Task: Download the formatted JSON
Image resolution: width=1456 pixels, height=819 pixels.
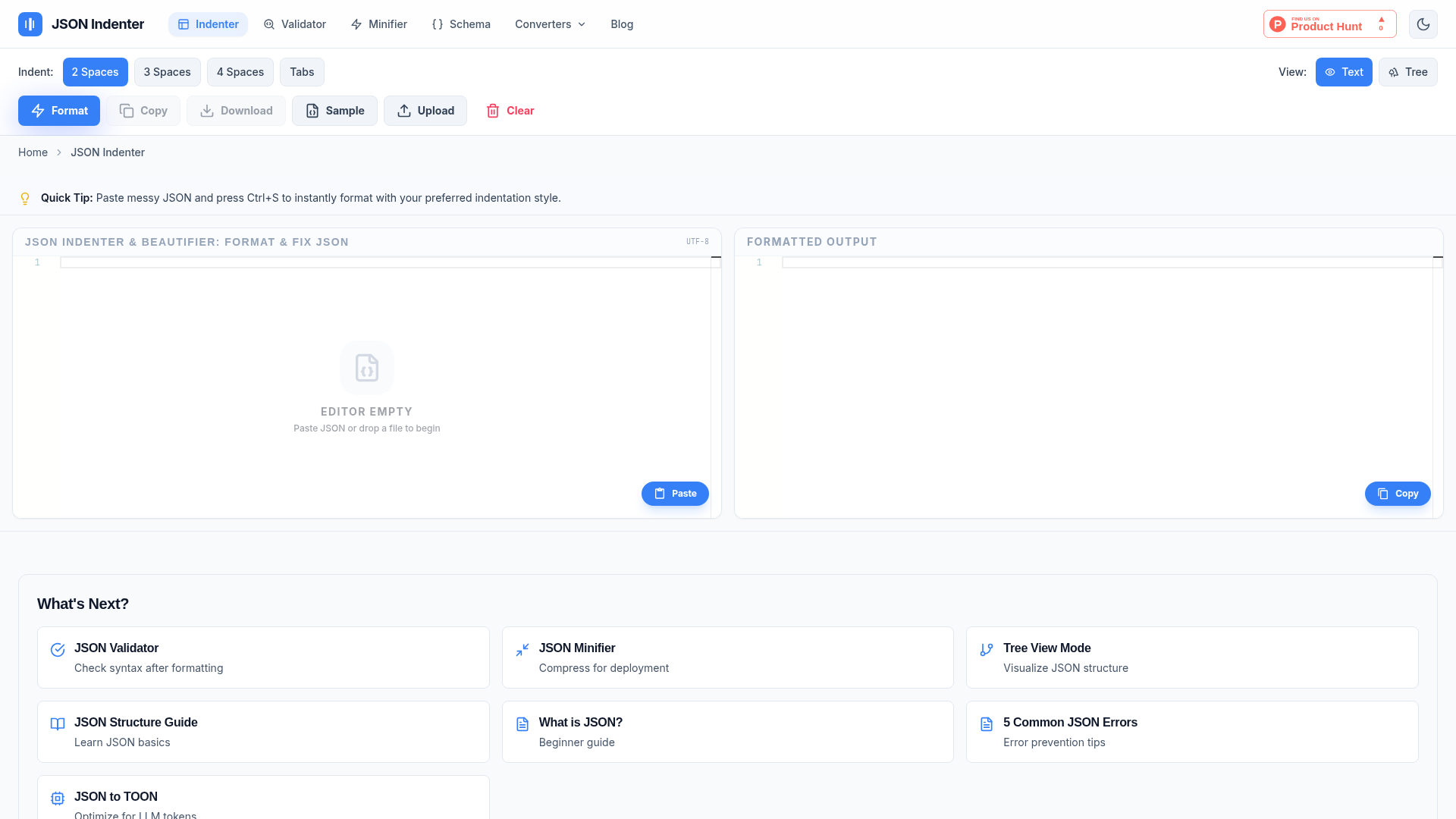Action: pos(236,111)
